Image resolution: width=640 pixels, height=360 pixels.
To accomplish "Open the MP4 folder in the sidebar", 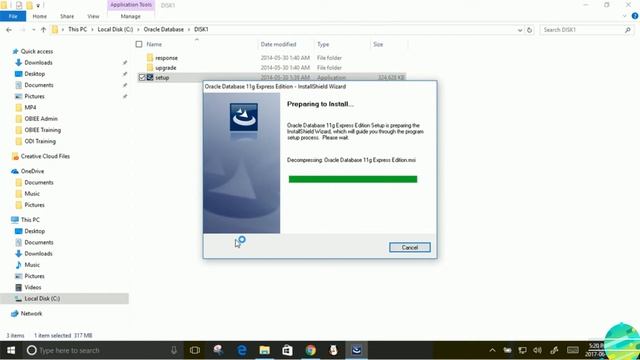I will click(x=30, y=107).
